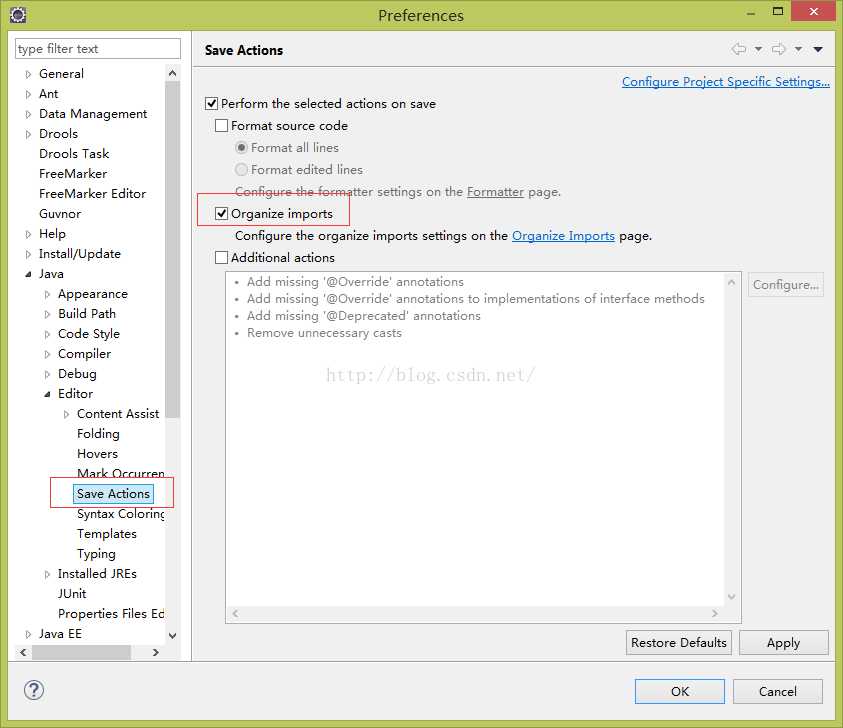
Task: Select FreeMarker Editor in the tree
Action: 92,194
